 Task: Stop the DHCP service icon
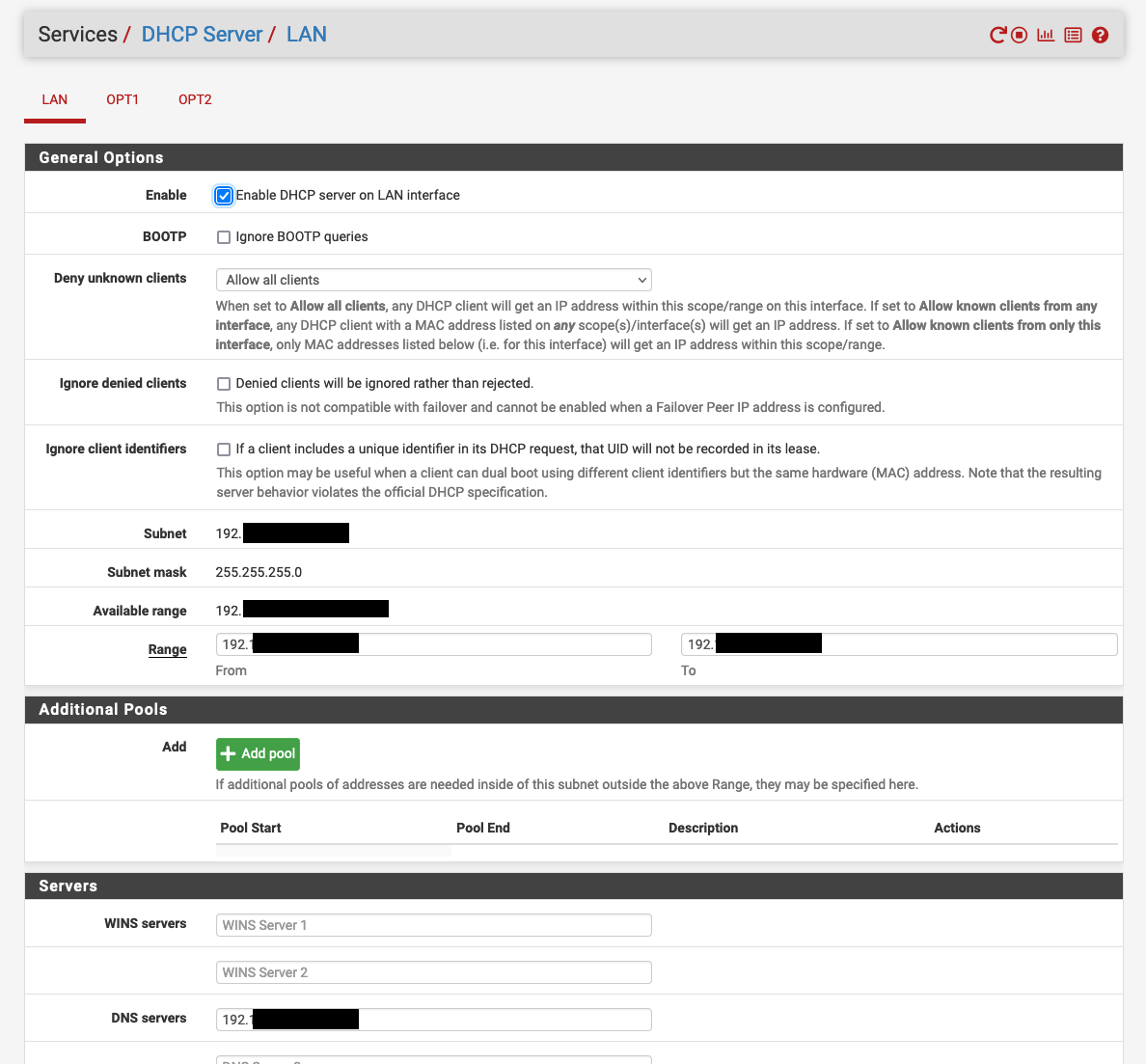click(x=1020, y=35)
